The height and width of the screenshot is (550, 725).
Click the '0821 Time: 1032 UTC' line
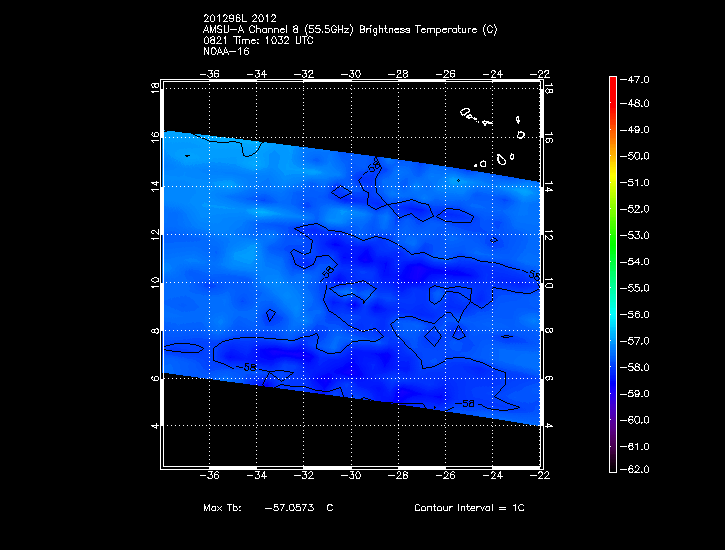[258, 41]
